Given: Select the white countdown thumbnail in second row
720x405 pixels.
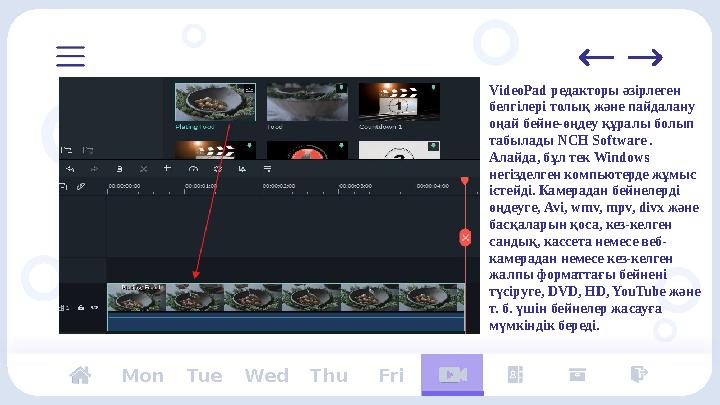Looking at the screenshot, I should click(x=399, y=150).
